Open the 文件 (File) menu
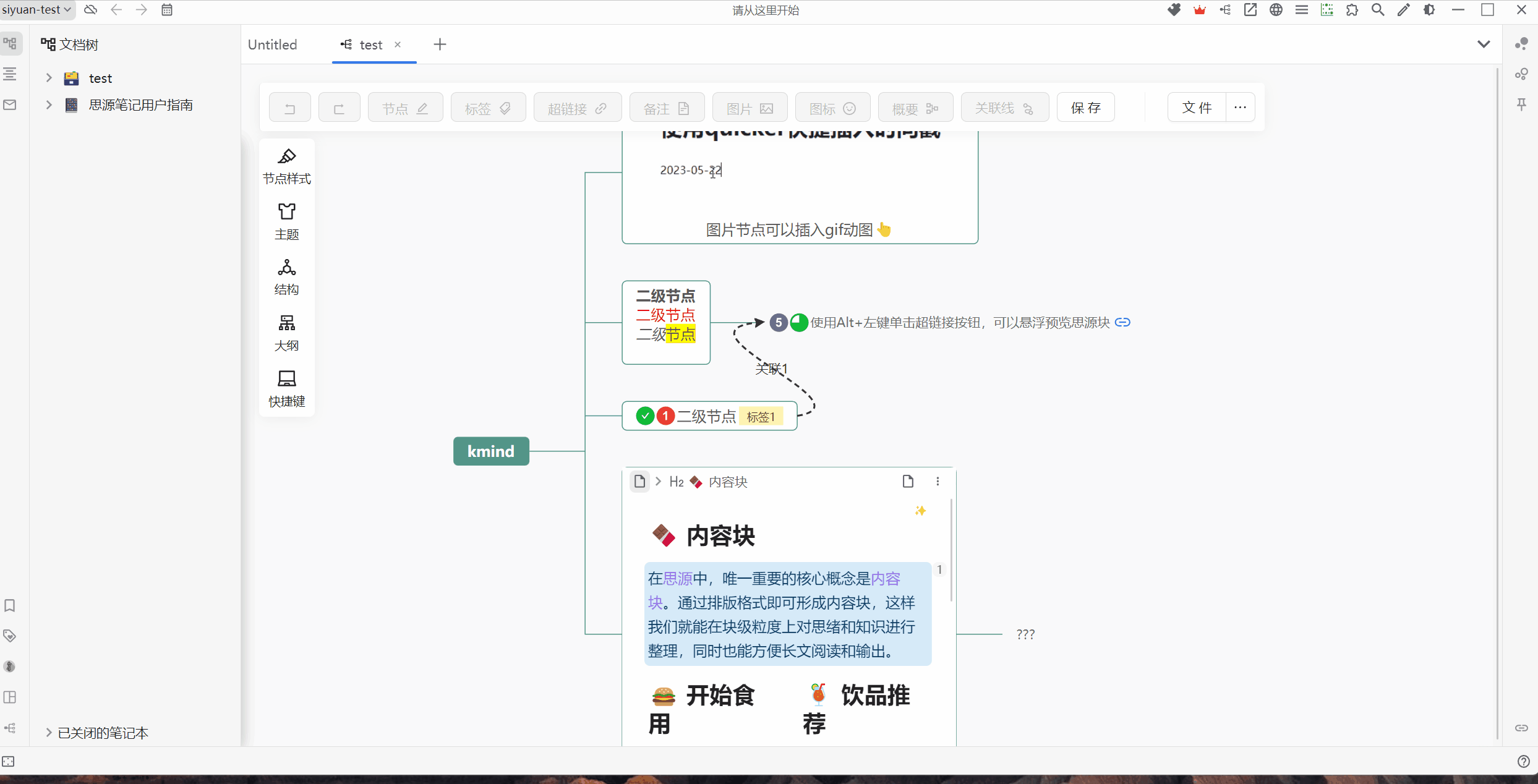This screenshot has height=784, width=1538. pos(1197,108)
